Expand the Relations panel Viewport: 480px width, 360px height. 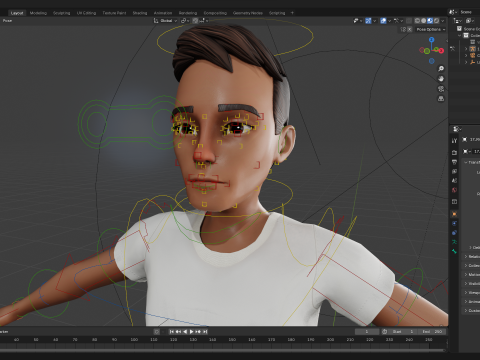tap(472, 256)
